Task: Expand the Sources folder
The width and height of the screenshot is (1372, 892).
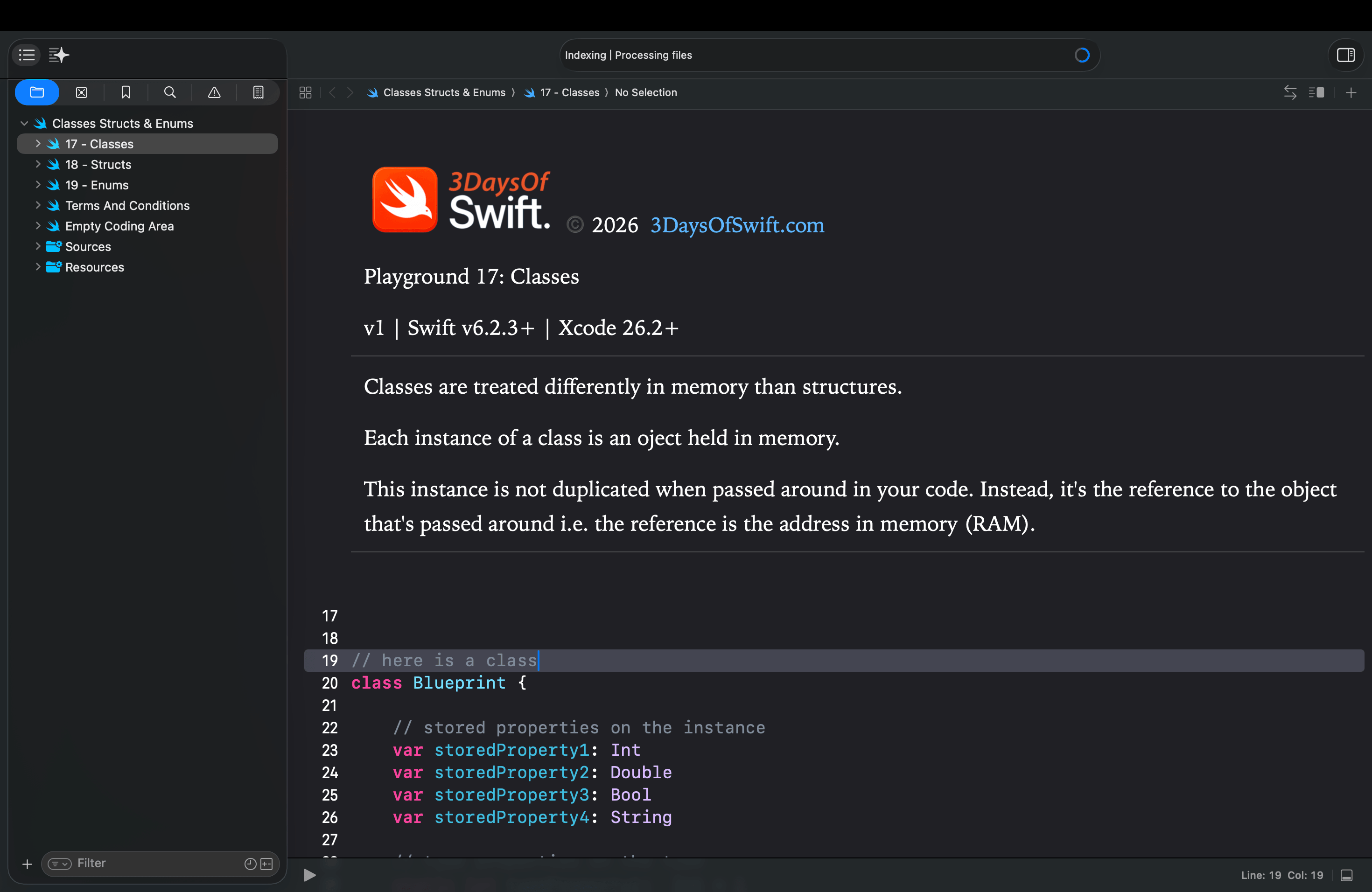Action: 38,247
